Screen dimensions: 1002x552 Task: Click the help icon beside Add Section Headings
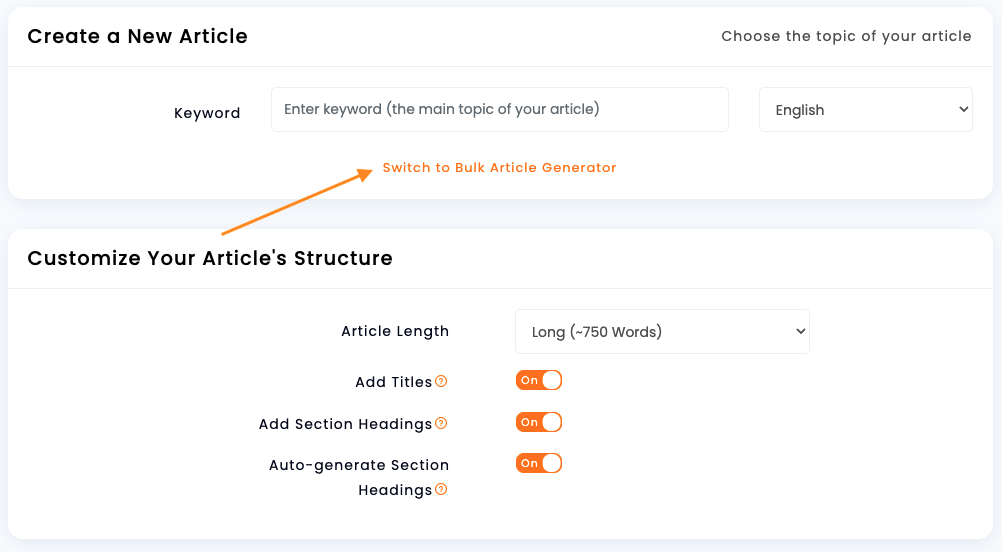click(441, 424)
